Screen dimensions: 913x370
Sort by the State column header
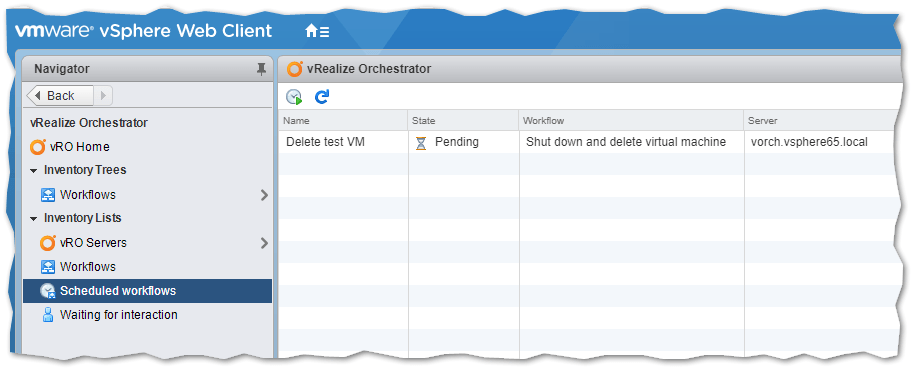pyautogui.click(x=463, y=121)
